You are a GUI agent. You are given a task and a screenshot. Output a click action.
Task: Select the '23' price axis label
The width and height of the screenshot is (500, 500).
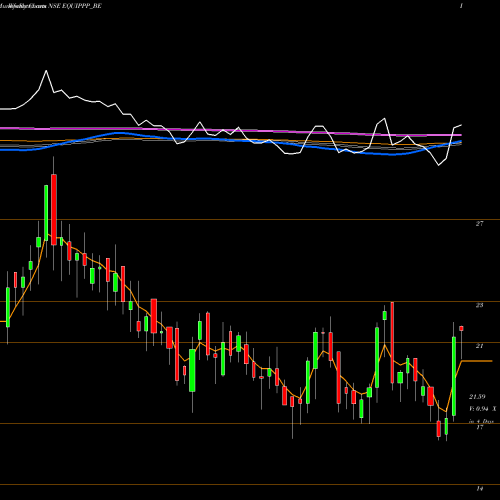479,305
